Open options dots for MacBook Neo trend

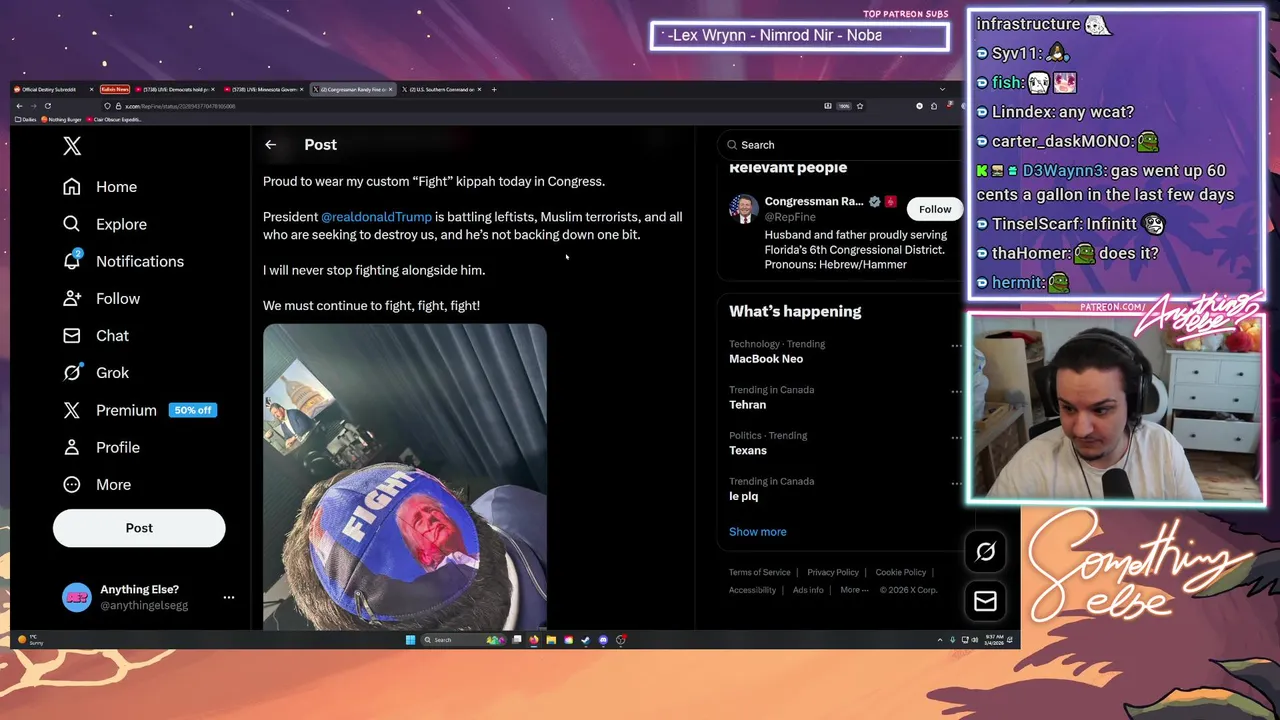pyautogui.click(x=956, y=346)
